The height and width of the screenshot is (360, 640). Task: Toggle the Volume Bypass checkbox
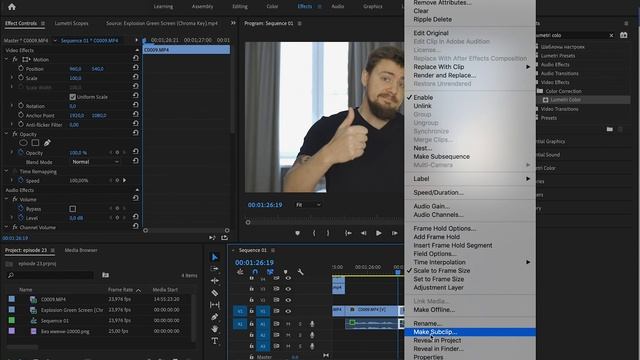click(x=72, y=209)
